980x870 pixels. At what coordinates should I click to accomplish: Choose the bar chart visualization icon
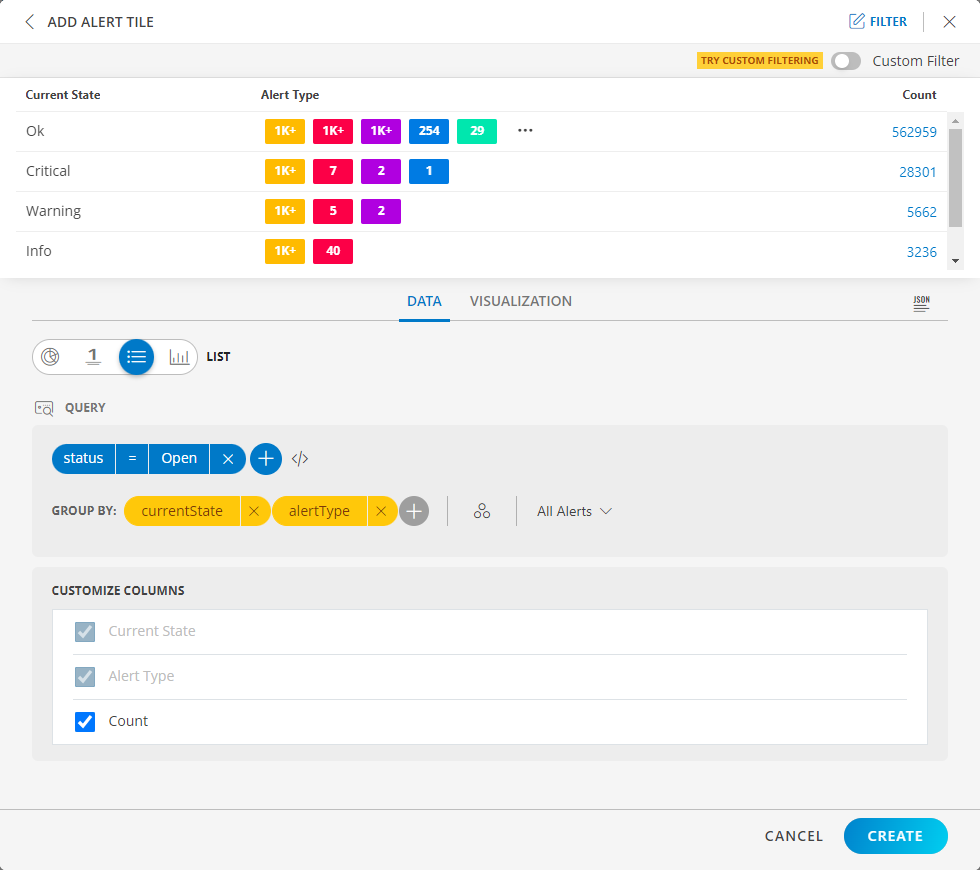[179, 357]
